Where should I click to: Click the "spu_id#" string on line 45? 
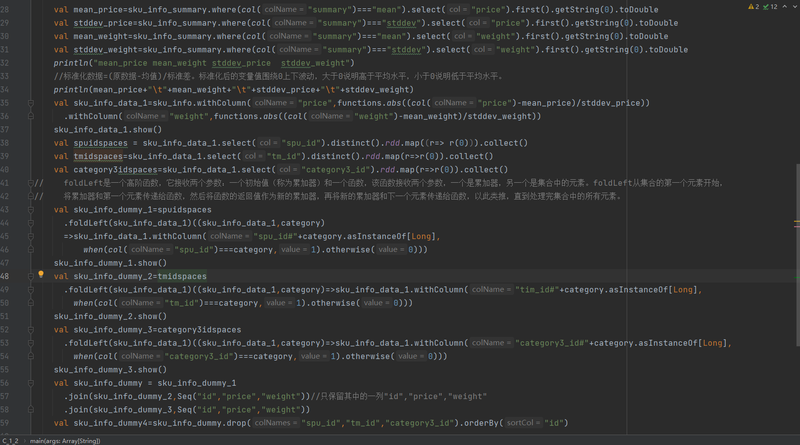tap(276, 236)
